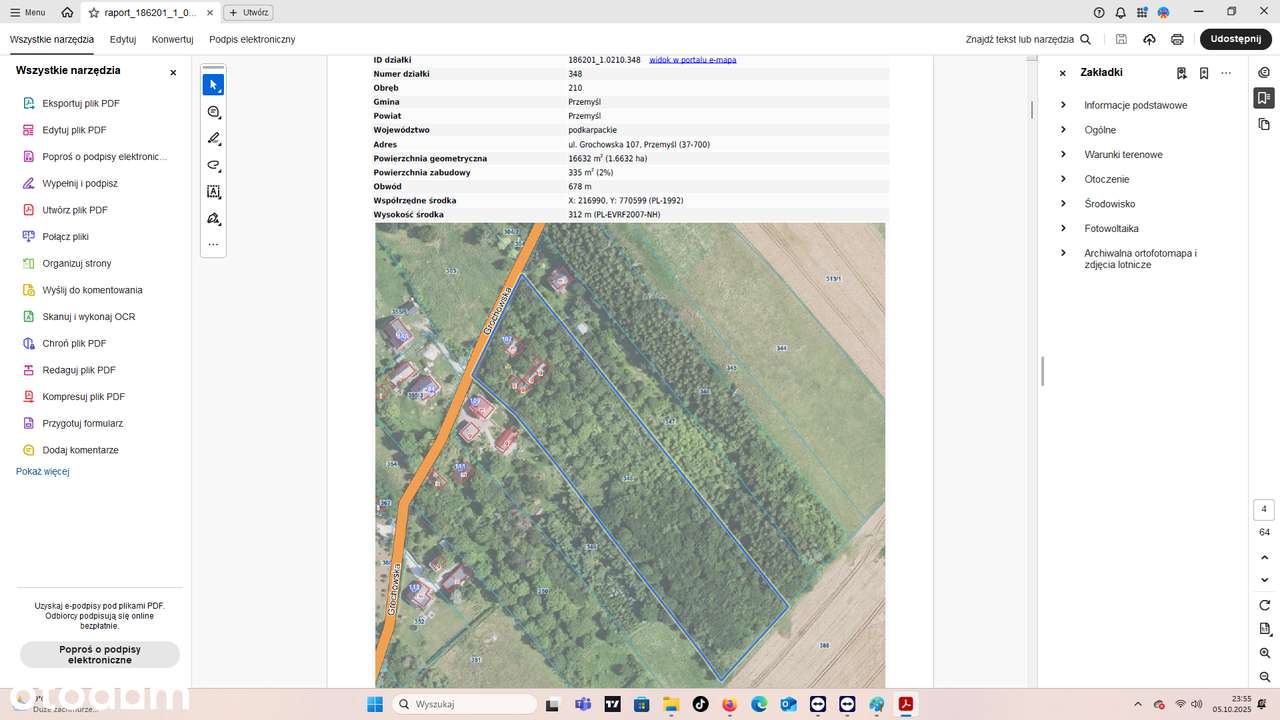This screenshot has height=720, width=1280.
Task: Choose the add comment bubble tool
Action: [x=213, y=112]
